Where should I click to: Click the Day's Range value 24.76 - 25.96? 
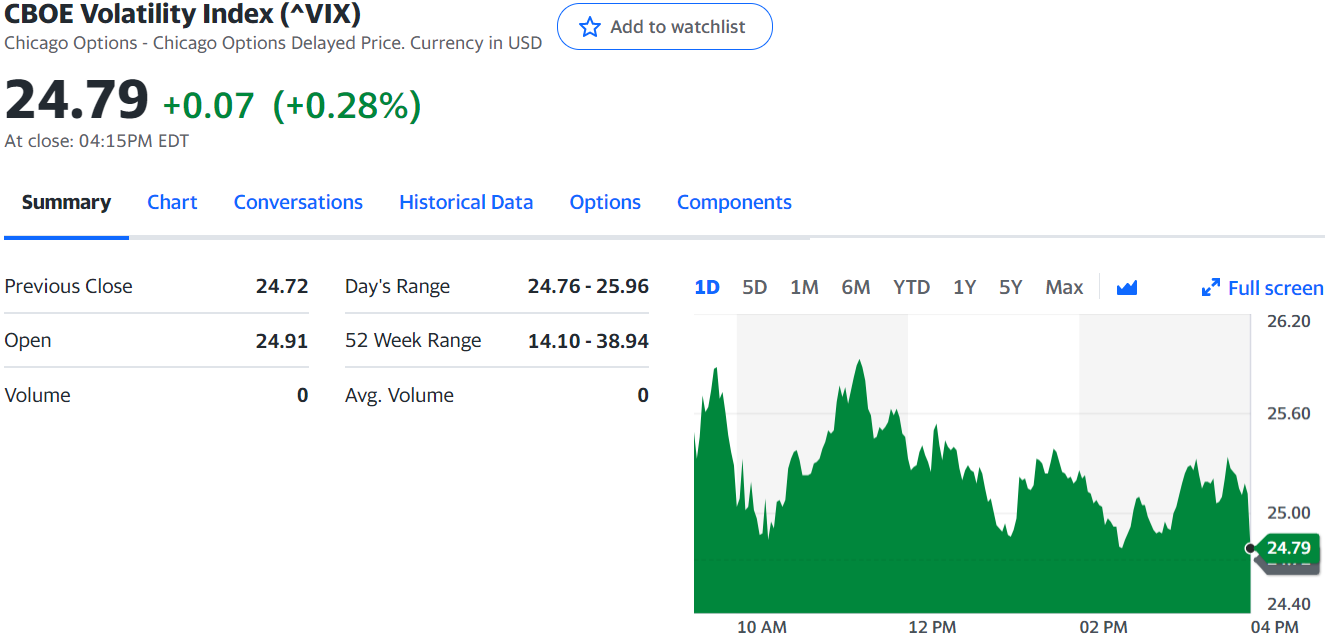point(588,286)
